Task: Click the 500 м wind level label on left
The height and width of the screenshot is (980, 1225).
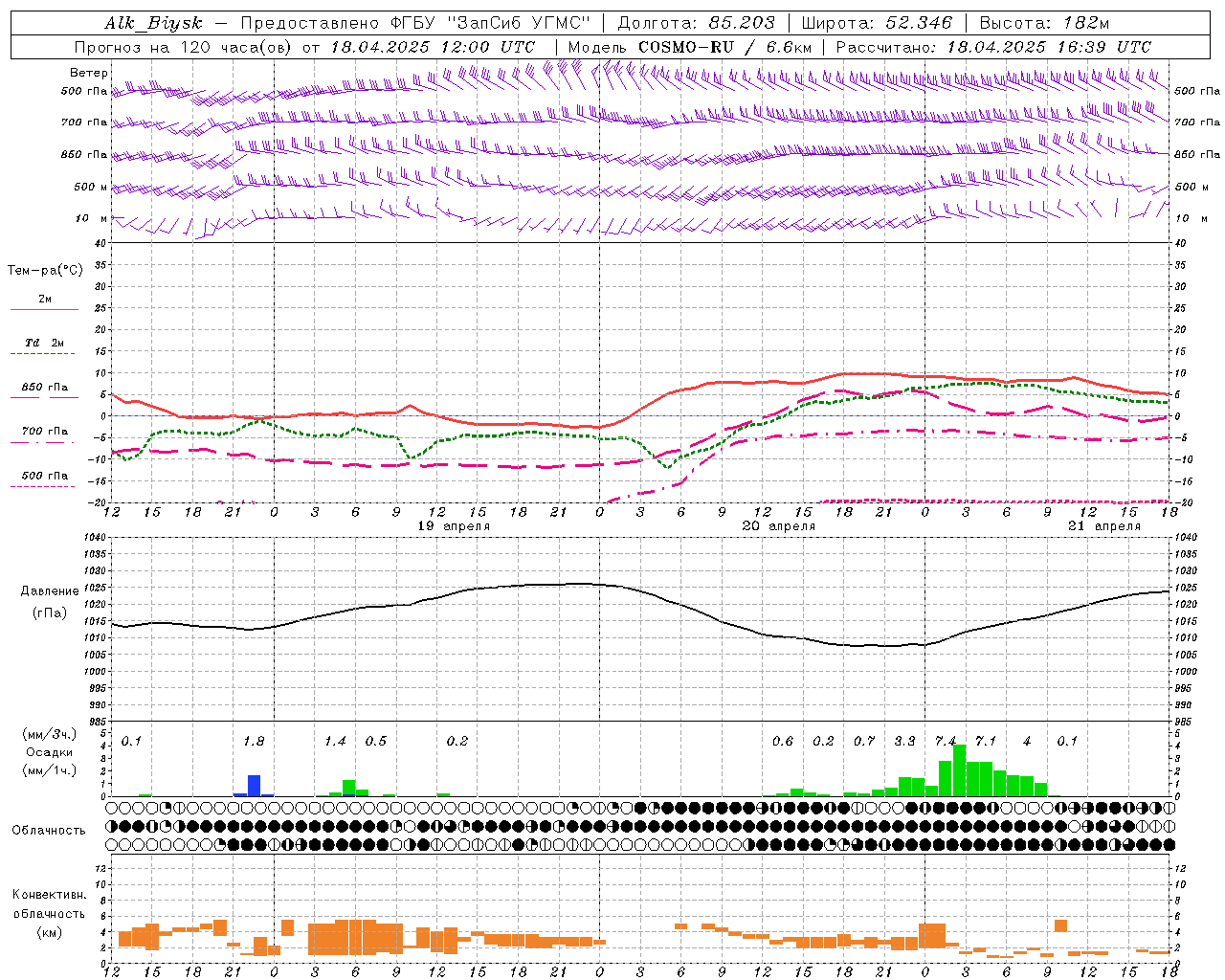Action: [x=91, y=187]
